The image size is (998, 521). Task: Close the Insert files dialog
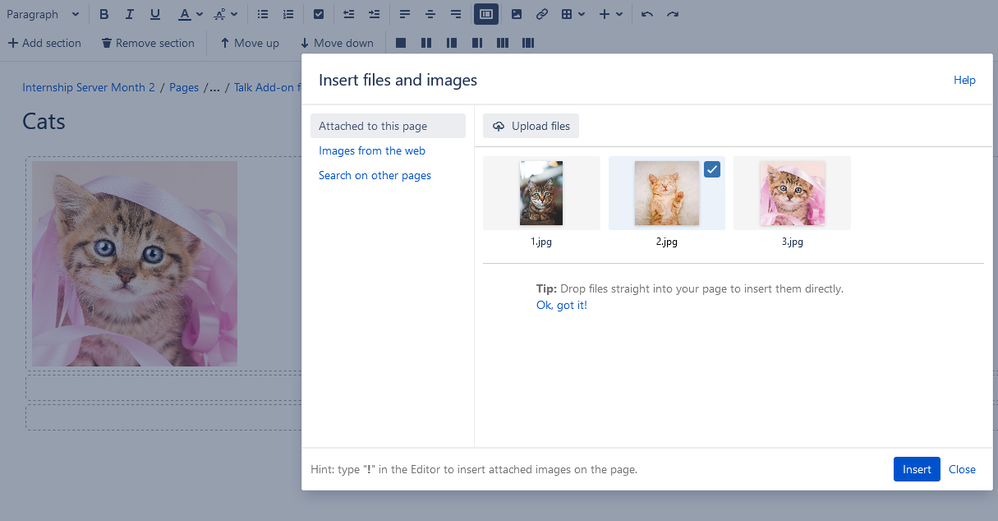[x=962, y=469]
